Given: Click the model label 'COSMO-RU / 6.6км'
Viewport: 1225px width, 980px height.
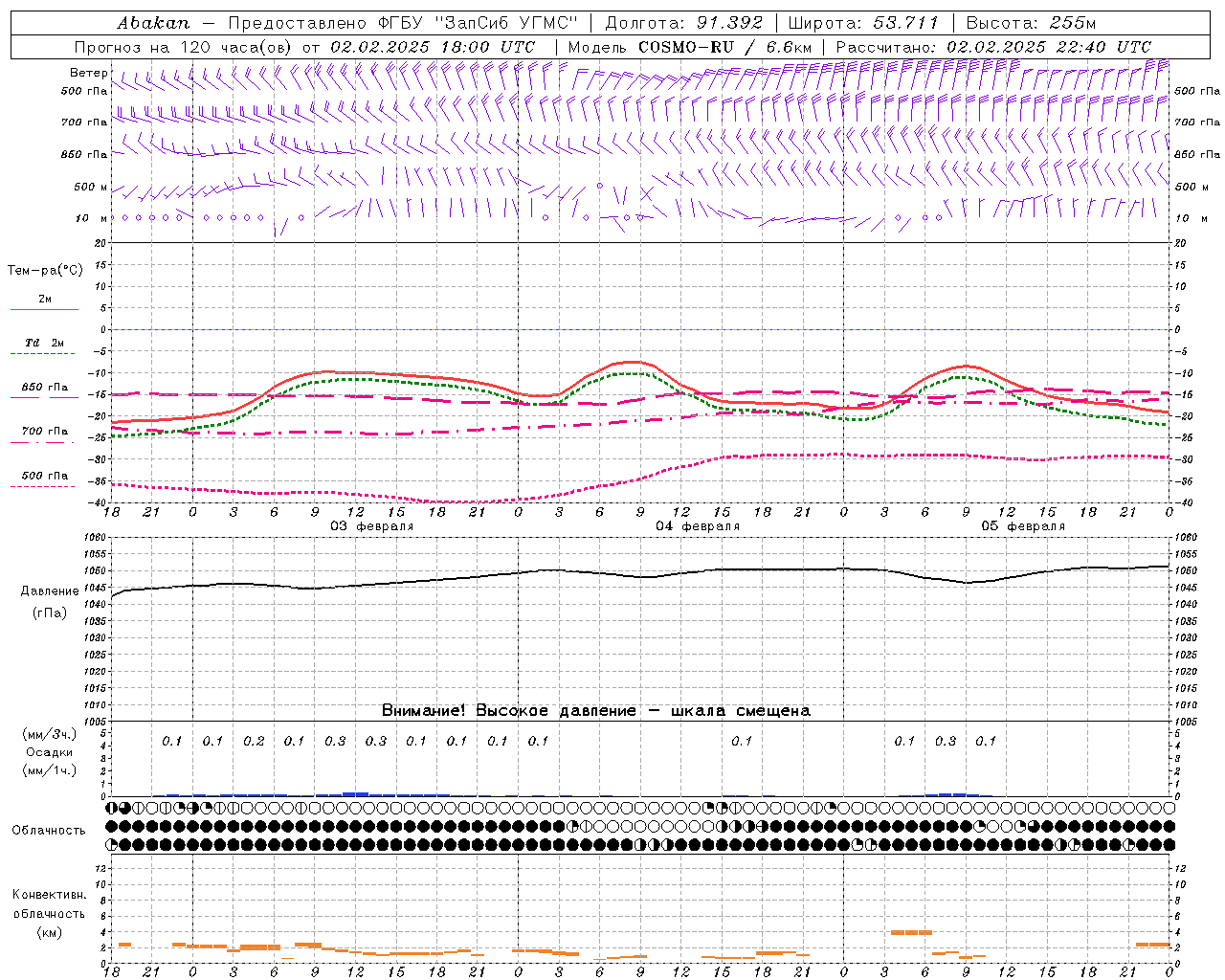Looking at the screenshot, I should 724,47.
